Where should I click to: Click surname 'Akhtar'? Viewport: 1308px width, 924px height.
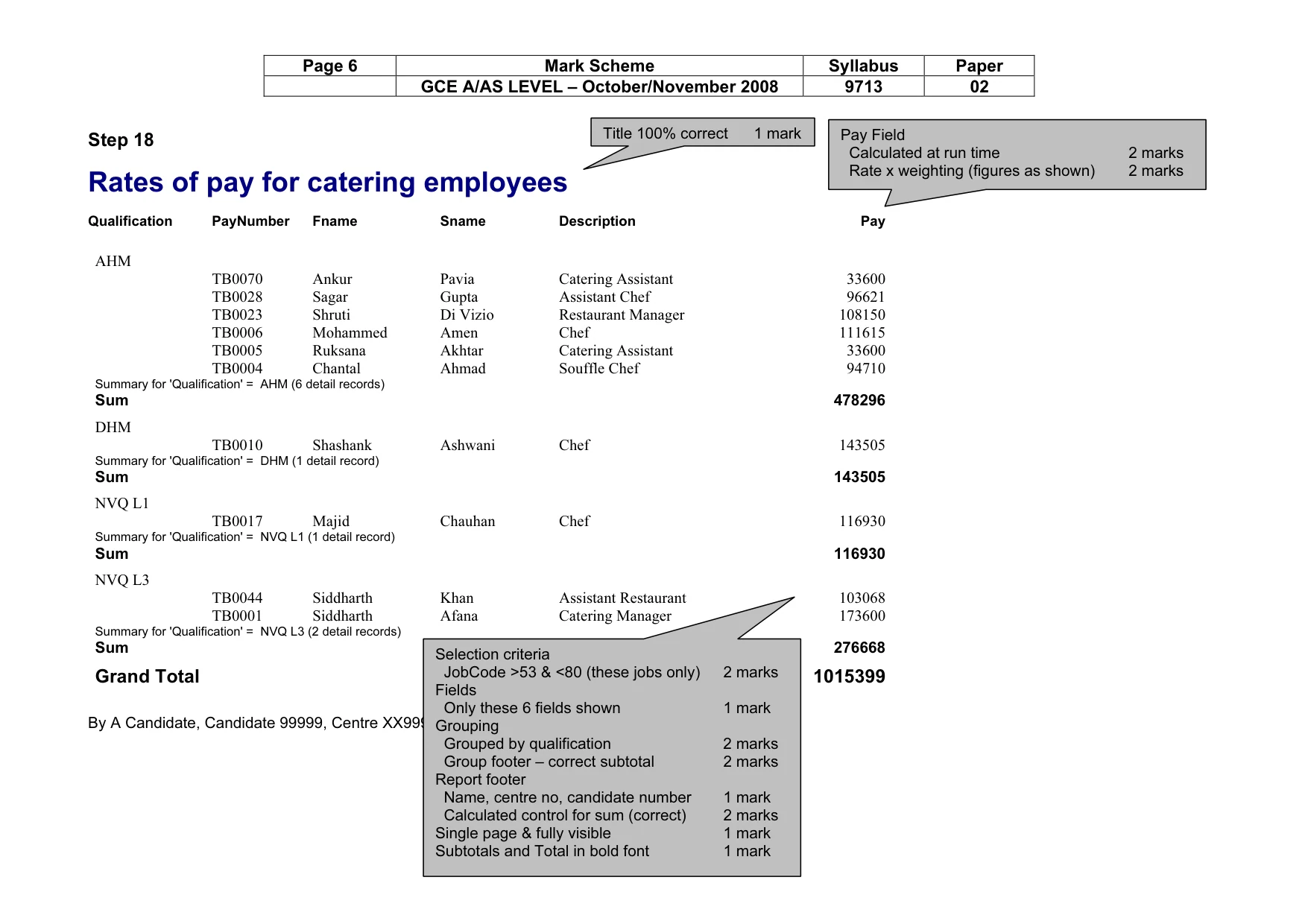pyautogui.click(x=461, y=351)
